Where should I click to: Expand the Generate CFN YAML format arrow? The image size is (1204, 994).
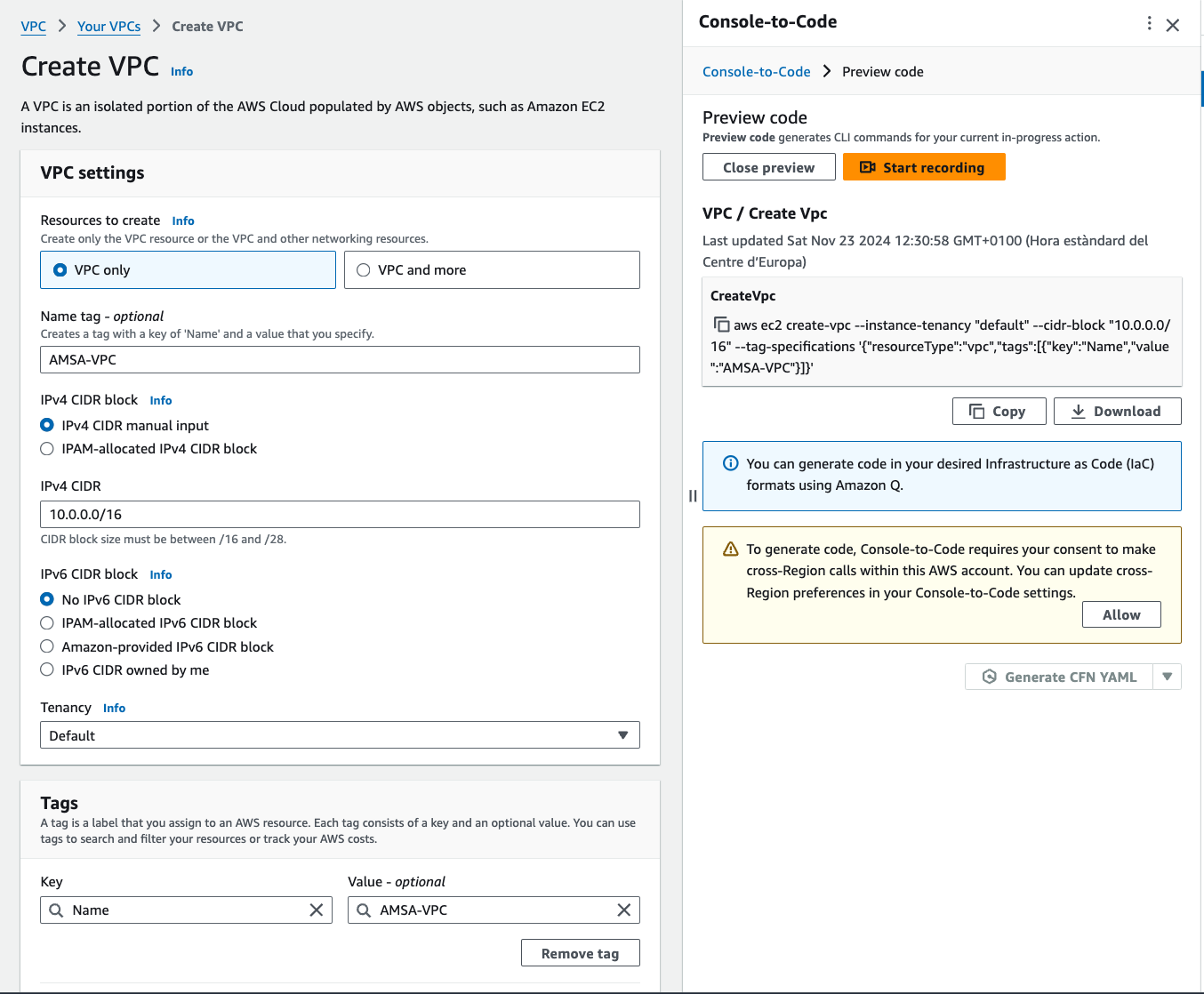click(x=1167, y=677)
